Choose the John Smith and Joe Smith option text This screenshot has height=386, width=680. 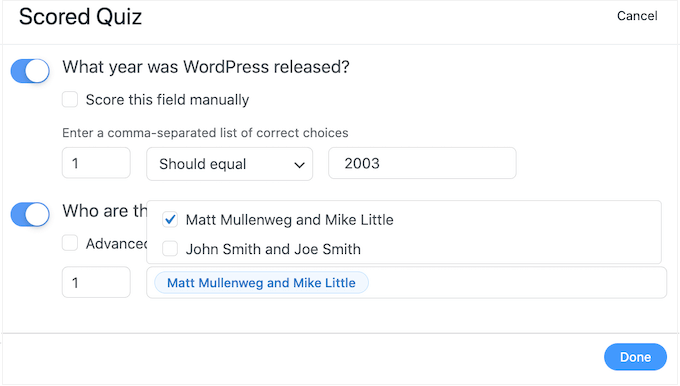[273, 249]
